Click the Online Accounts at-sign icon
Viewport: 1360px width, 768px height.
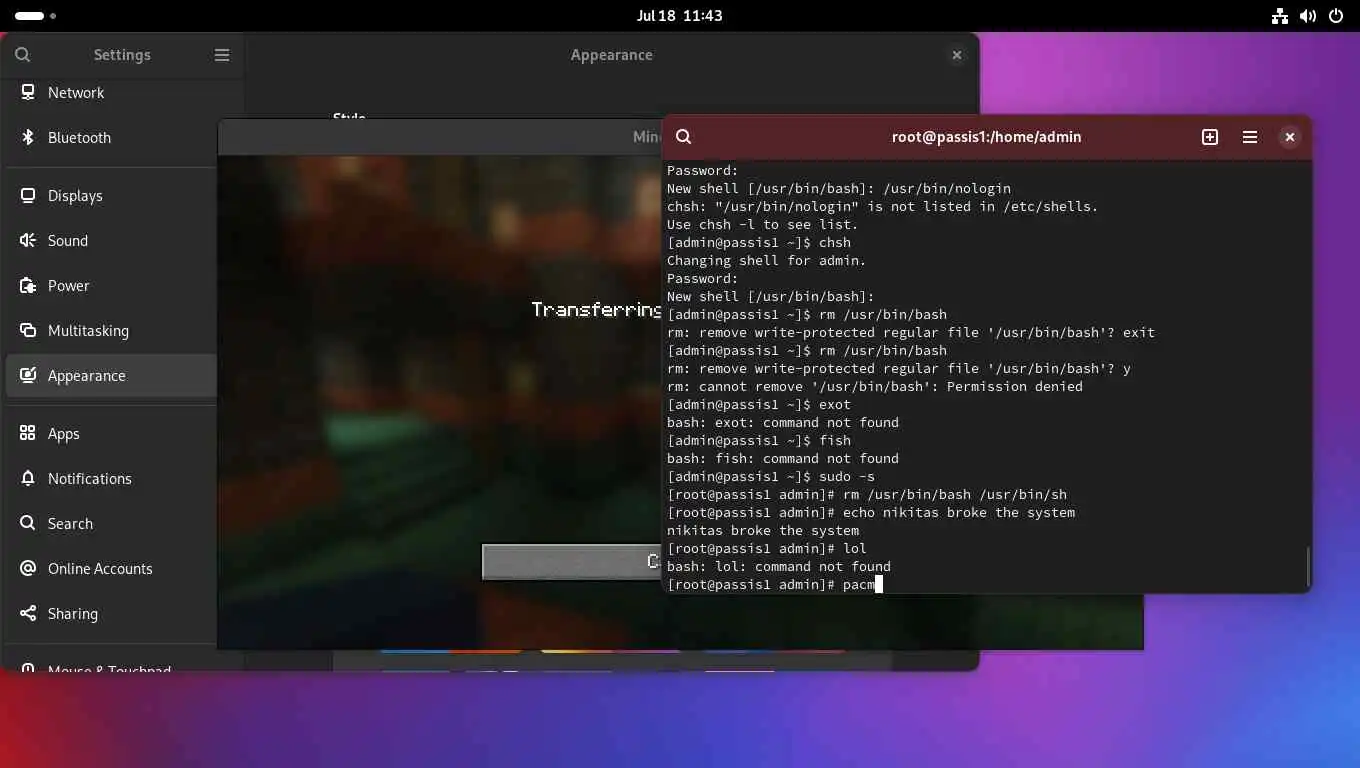28,568
